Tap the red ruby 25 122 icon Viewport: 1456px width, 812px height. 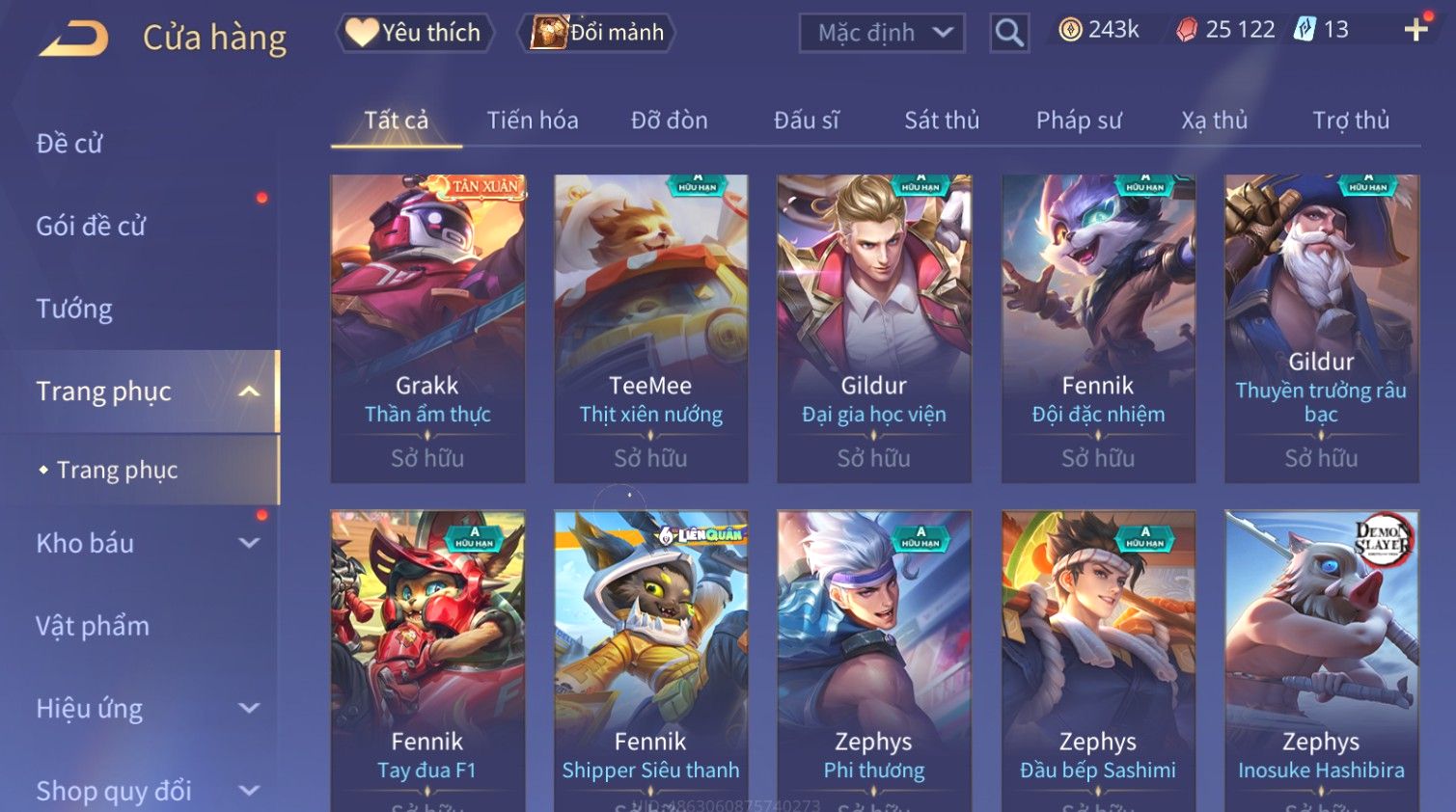point(1187,30)
